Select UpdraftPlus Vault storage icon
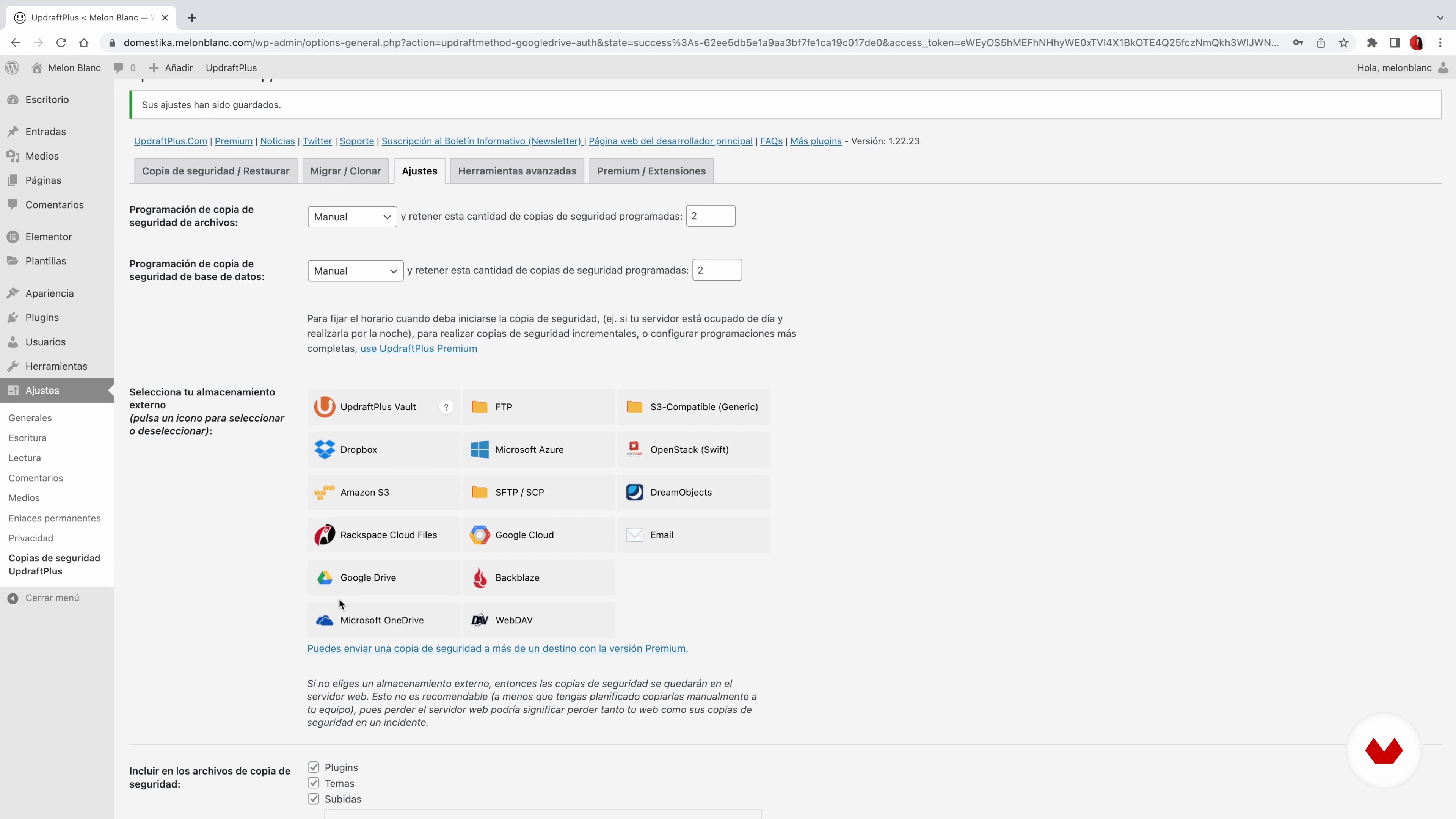This screenshot has height=819, width=1456. coord(383,407)
